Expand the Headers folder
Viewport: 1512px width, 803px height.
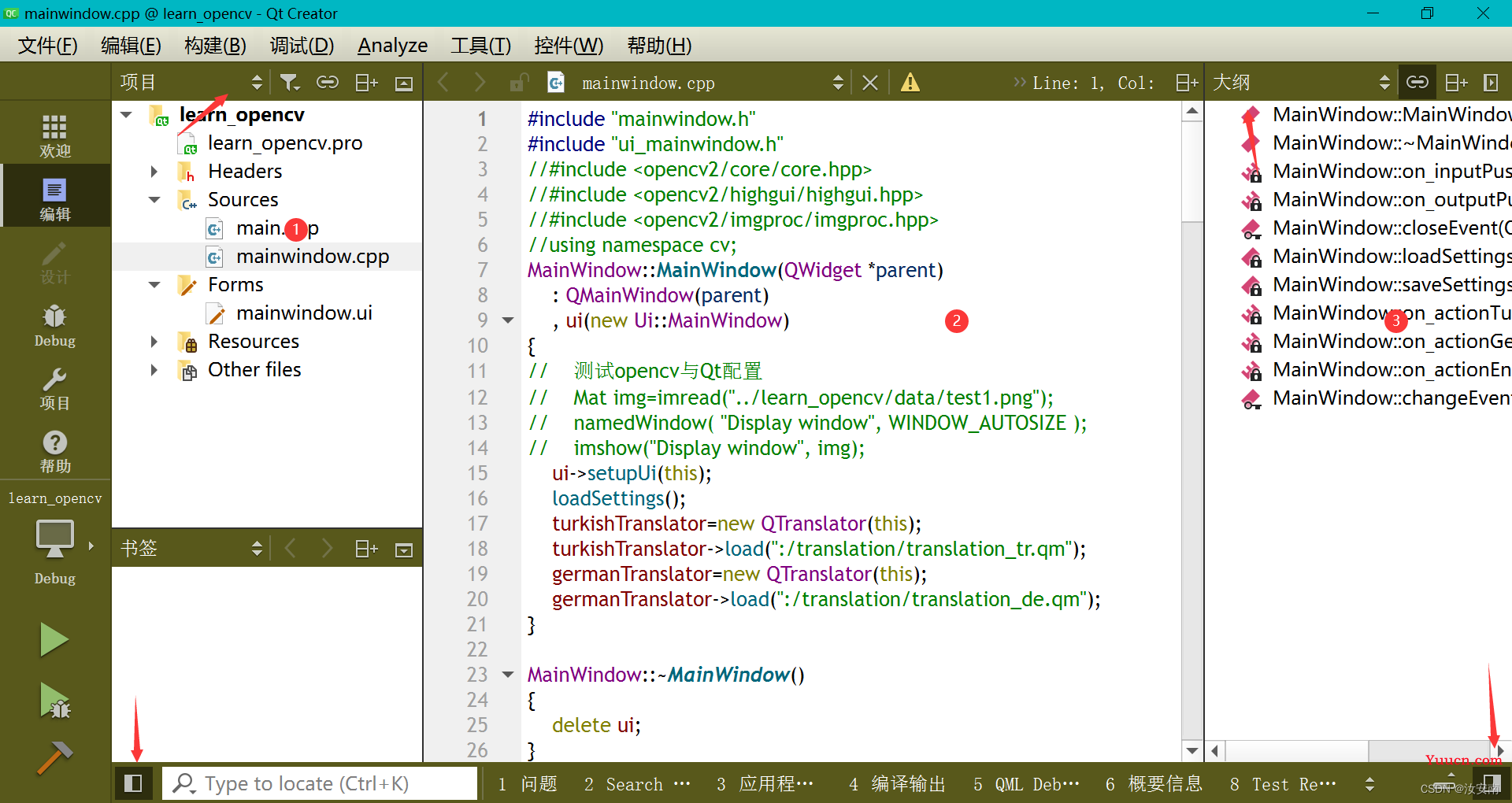click(154, 172)
